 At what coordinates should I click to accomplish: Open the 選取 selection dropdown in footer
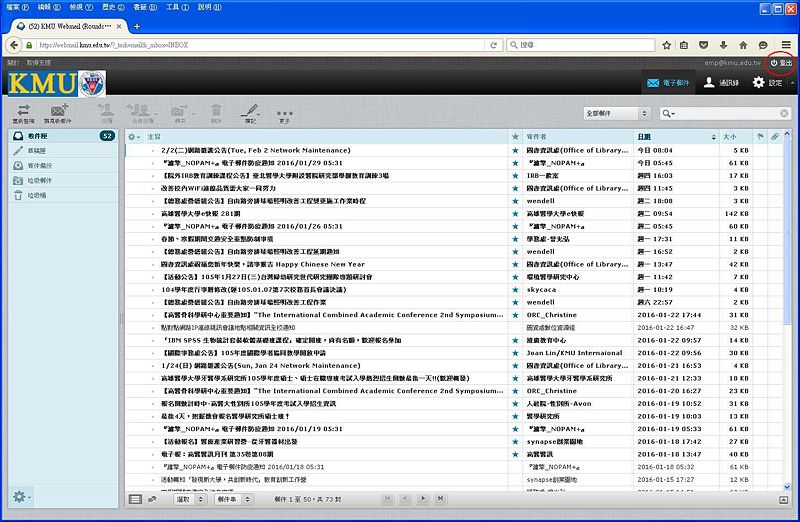pyautogui.click(x=190, y=499)
